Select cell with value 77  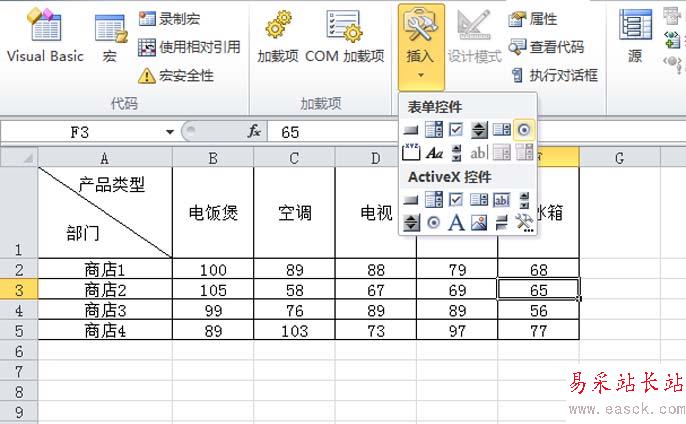click(x=539, y=330)
